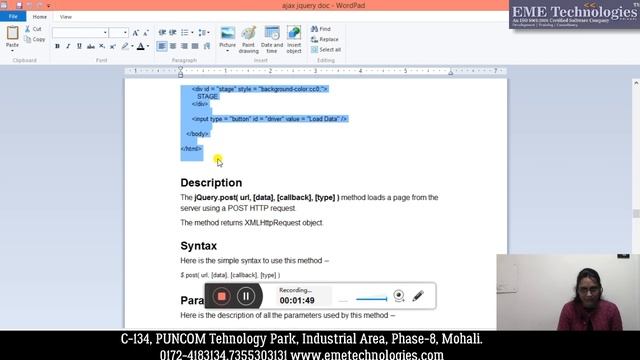640x360 pixels.
Task: Open the font family combo box
Action: [x=80, y=33]
